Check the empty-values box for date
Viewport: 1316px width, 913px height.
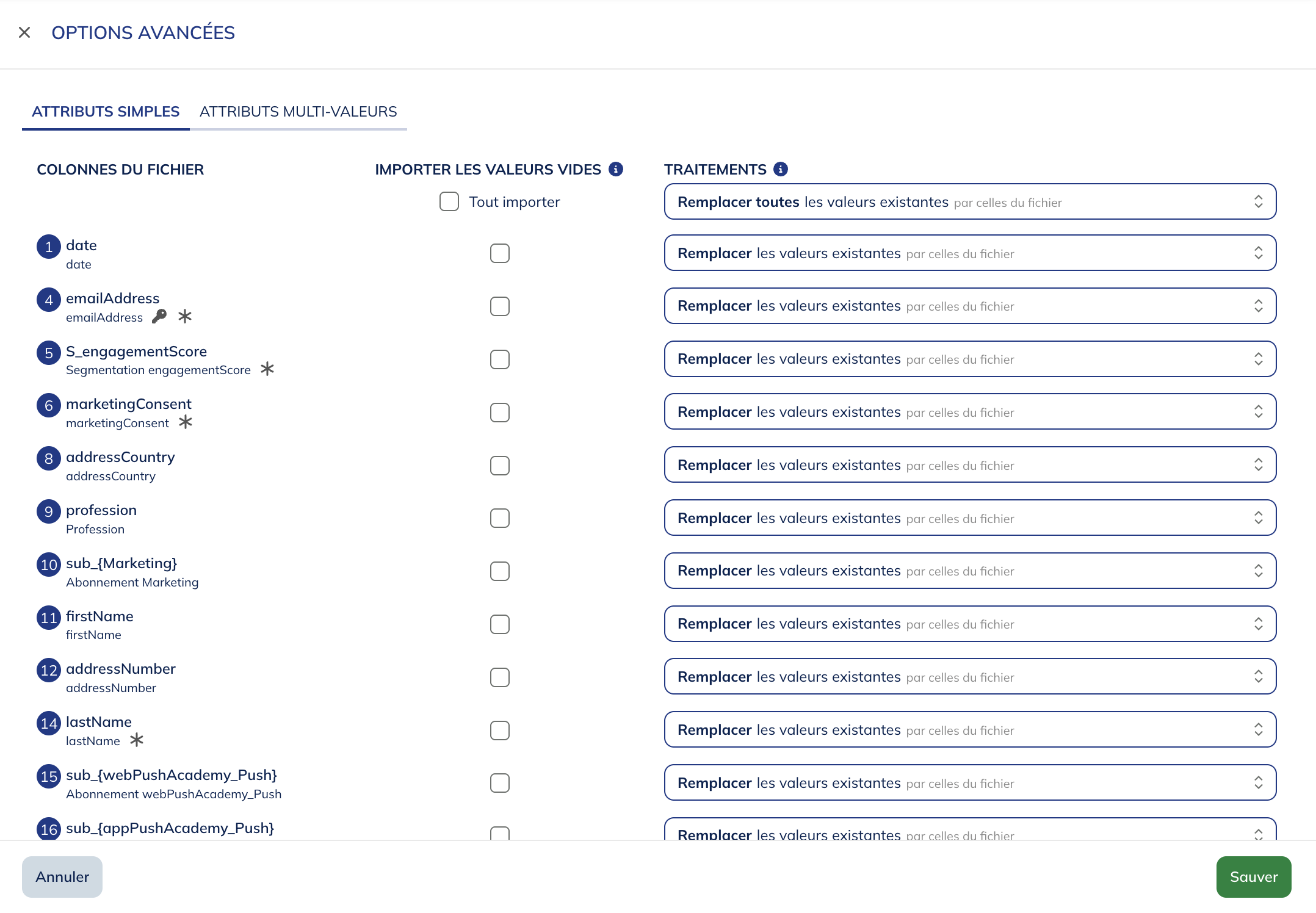(499, 253)
